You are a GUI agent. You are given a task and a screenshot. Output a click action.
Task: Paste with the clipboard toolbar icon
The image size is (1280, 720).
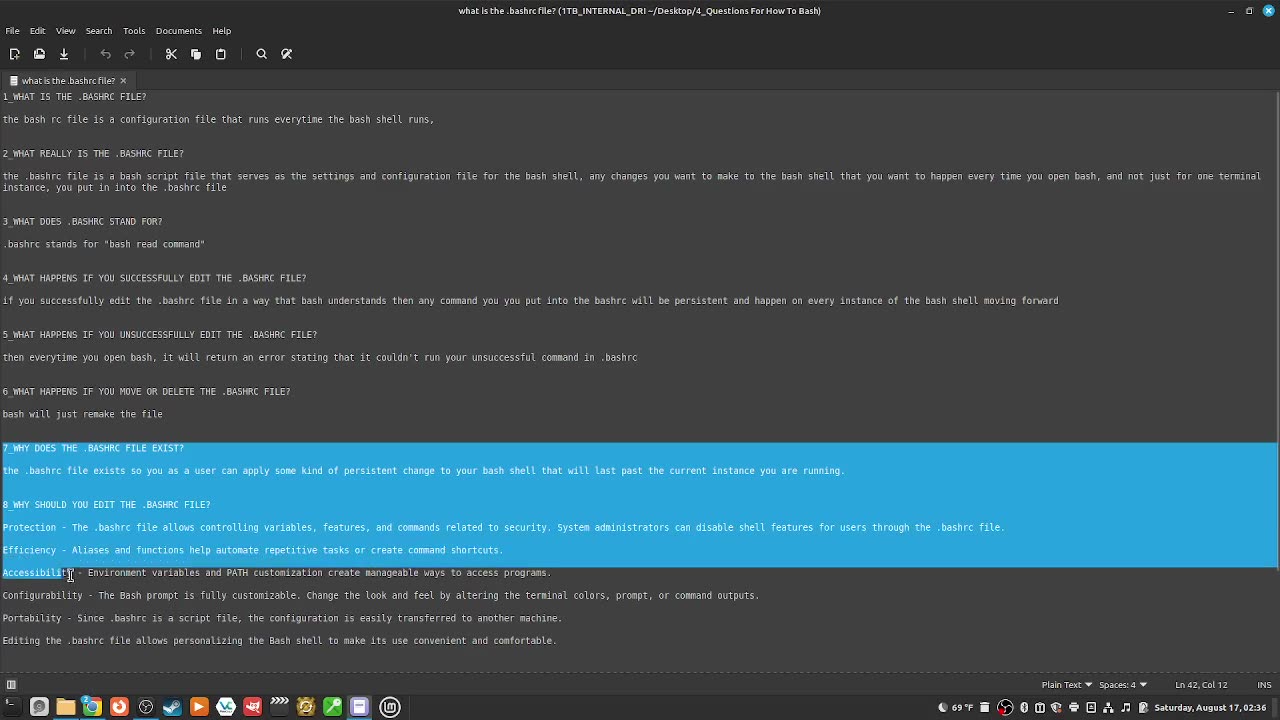coord(221,54)
